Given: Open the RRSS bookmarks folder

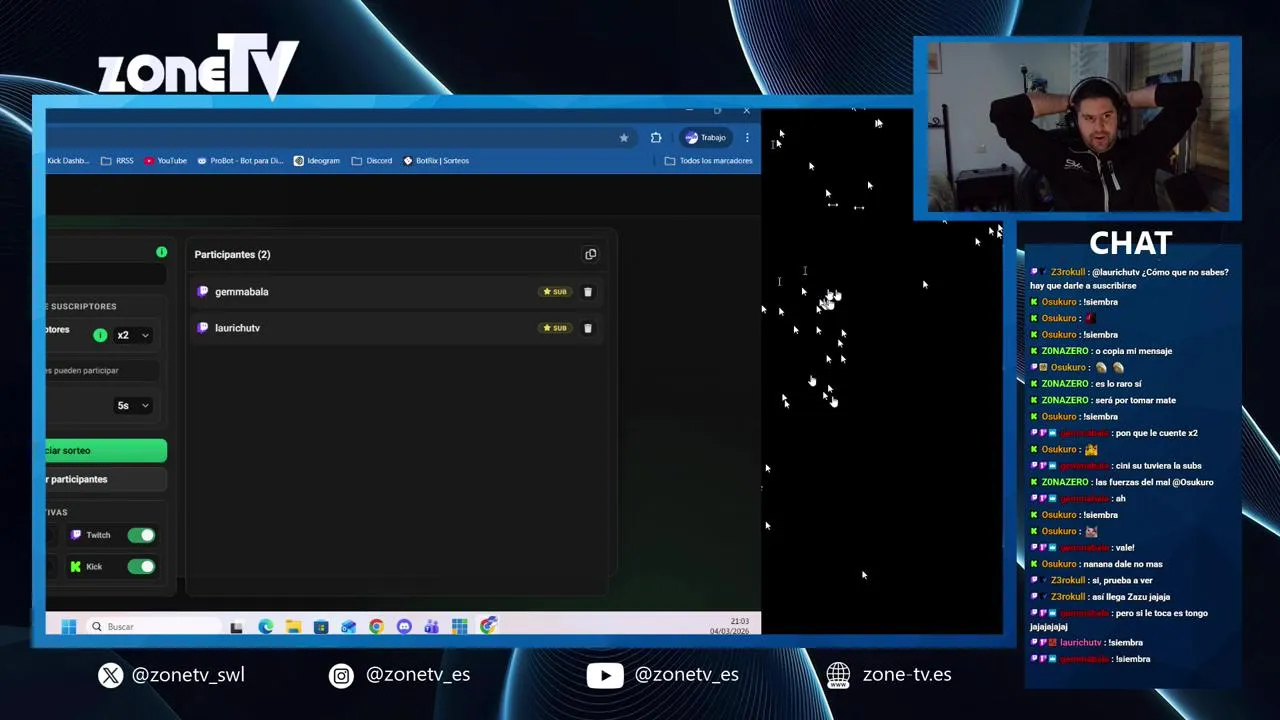Looking at the screenshot, I should (117, 160).
